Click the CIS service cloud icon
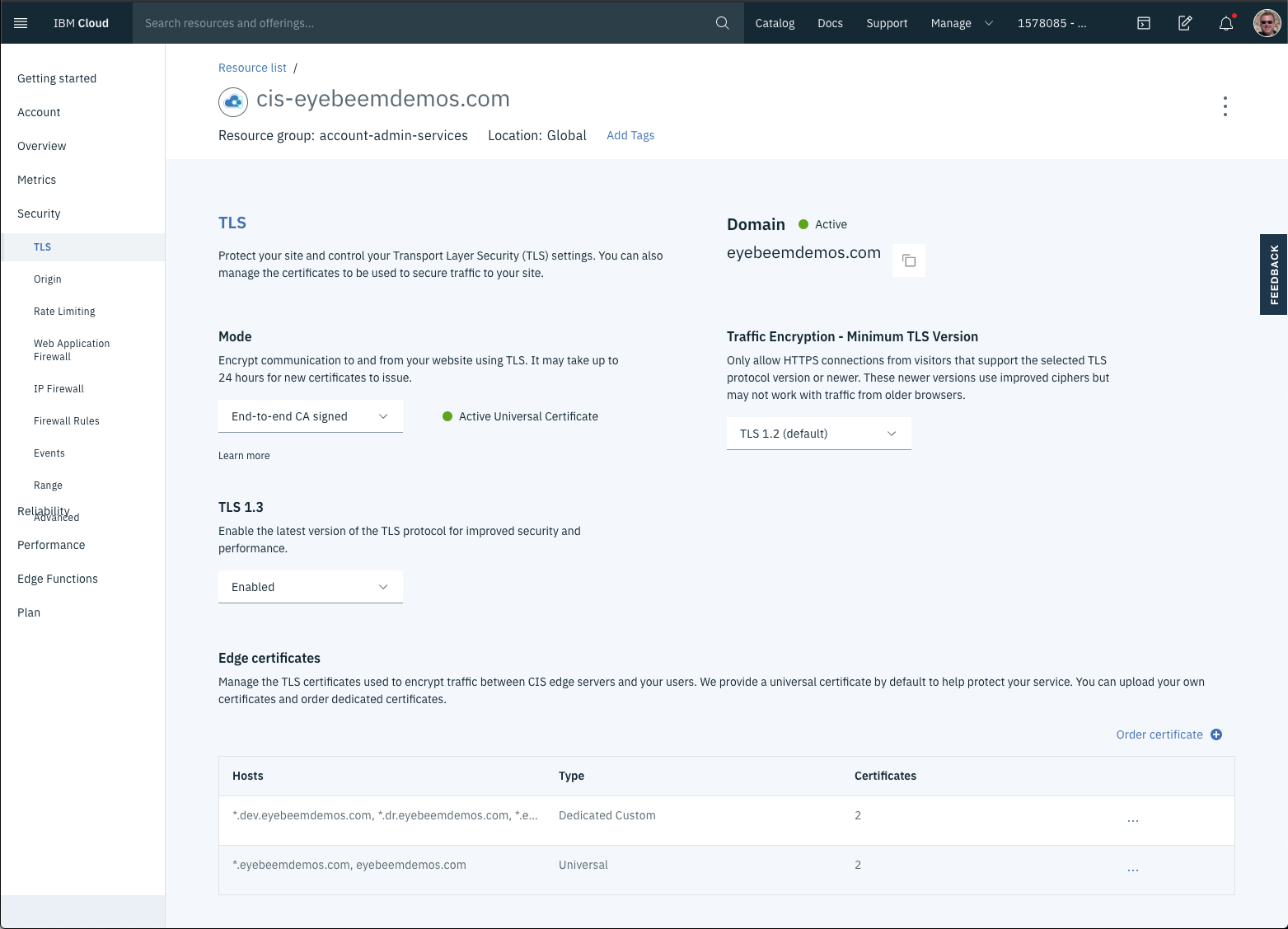 click(x=233, y=102)
